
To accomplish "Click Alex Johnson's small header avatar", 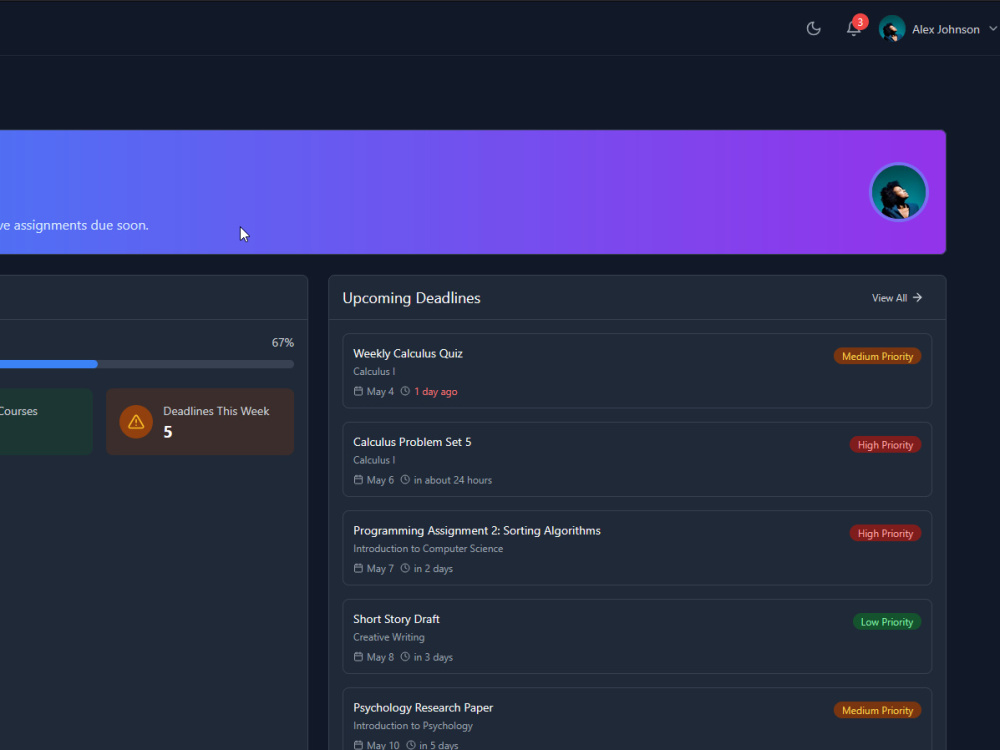I will [x=892, y=29].
